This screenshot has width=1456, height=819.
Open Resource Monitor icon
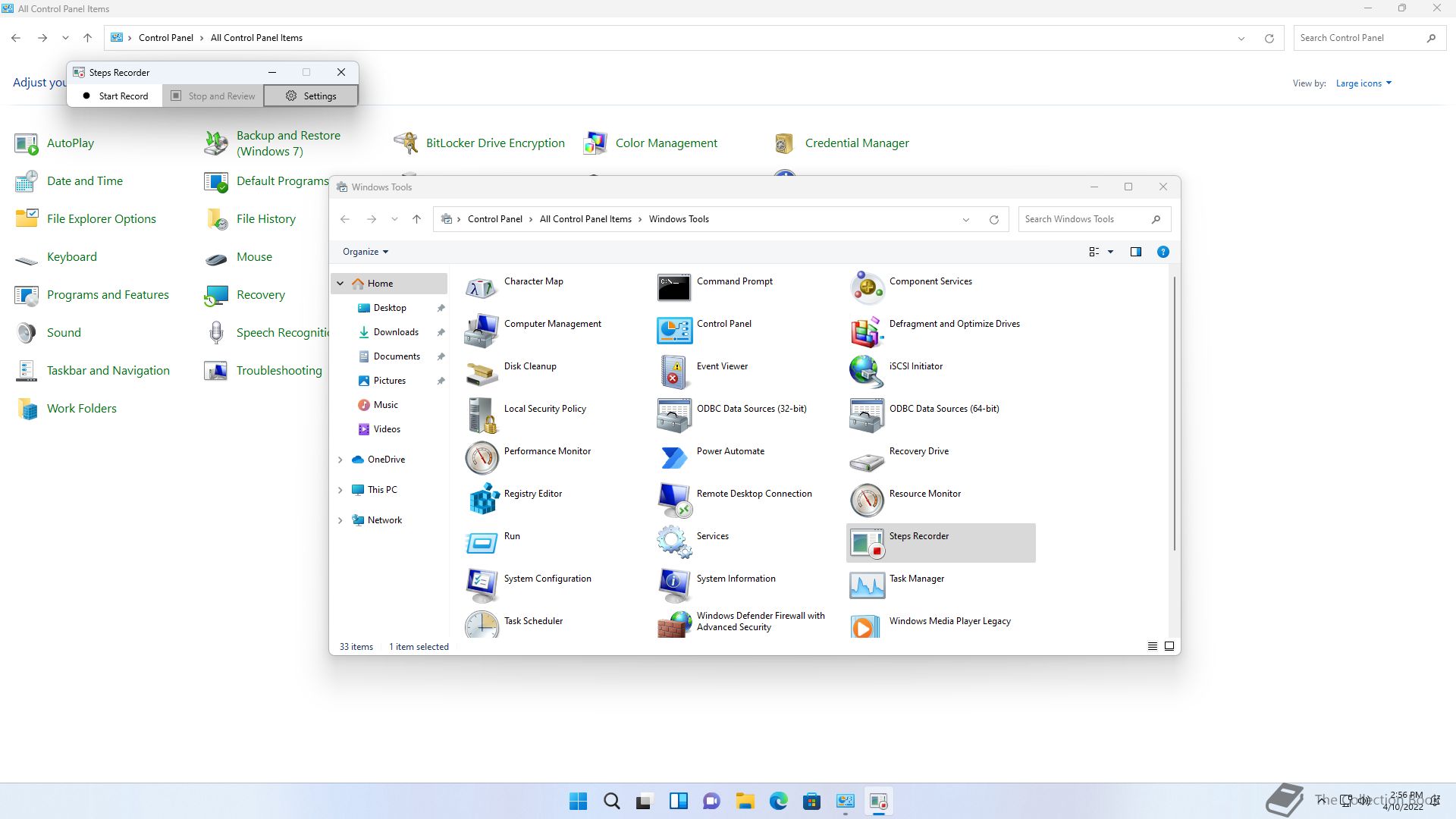pos(867,500)
